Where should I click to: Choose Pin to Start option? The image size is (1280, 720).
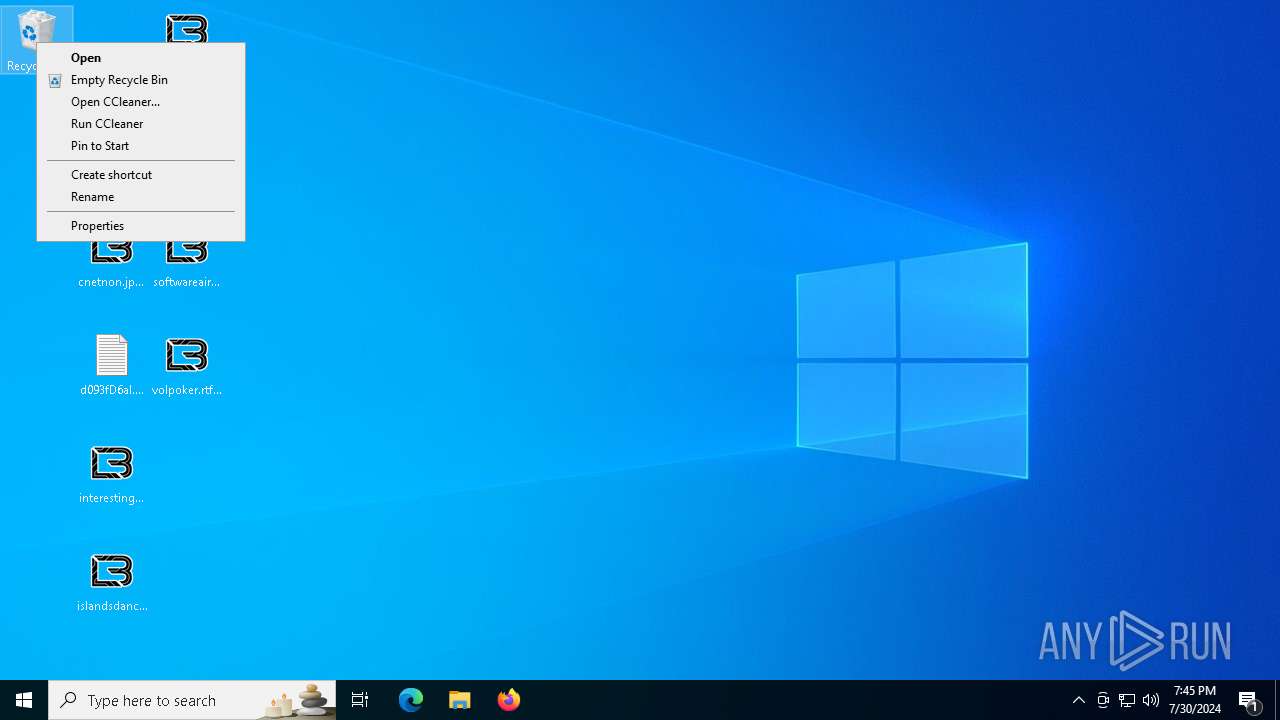click(141, 146)
